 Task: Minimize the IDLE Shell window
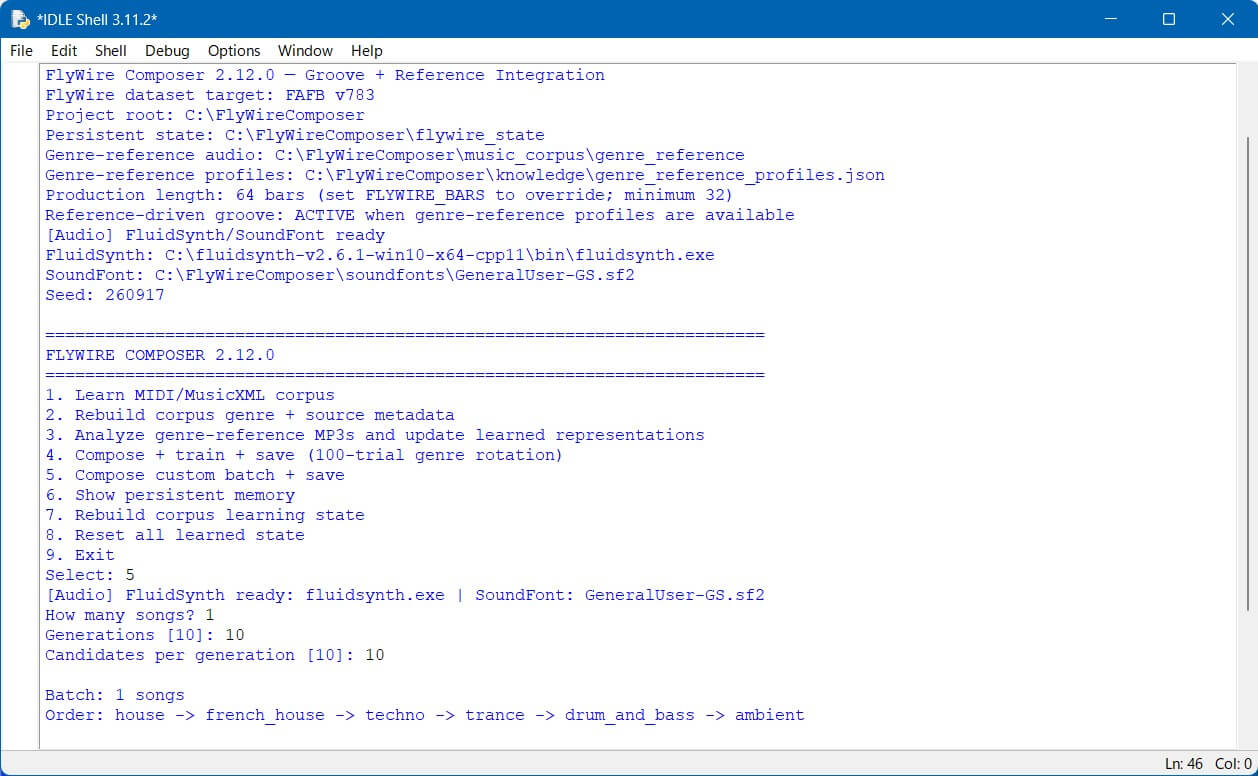click(1109, 19)
